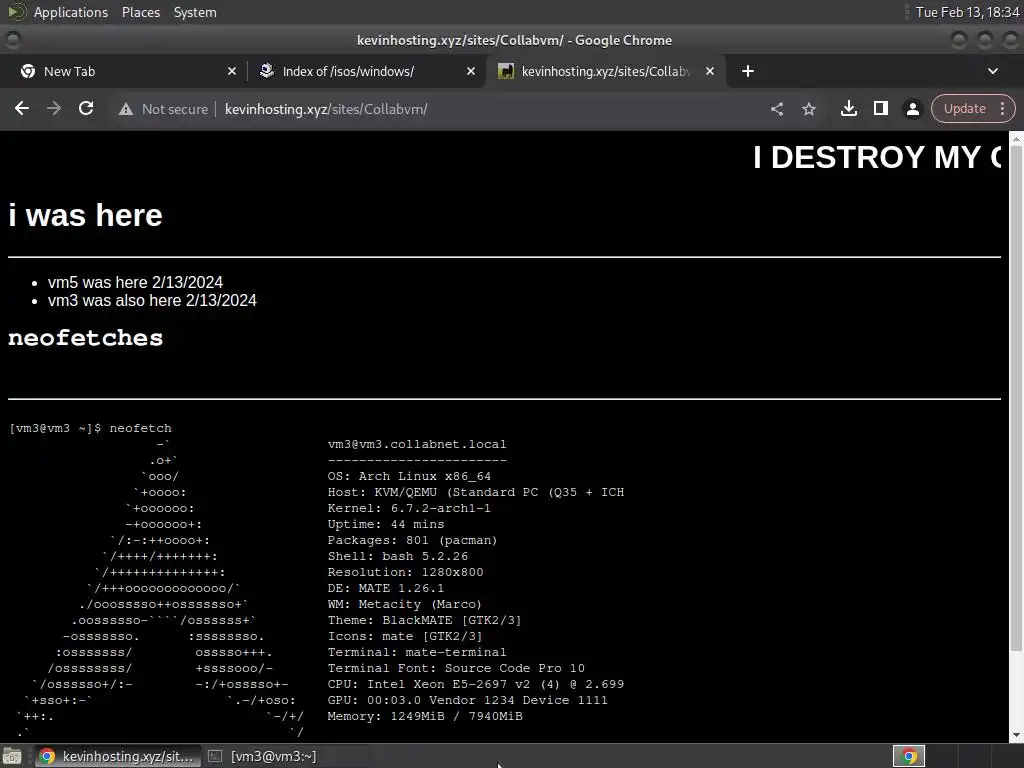Click the Update button in Chrome
The image size is (1024, 768).
coord(964,109)
